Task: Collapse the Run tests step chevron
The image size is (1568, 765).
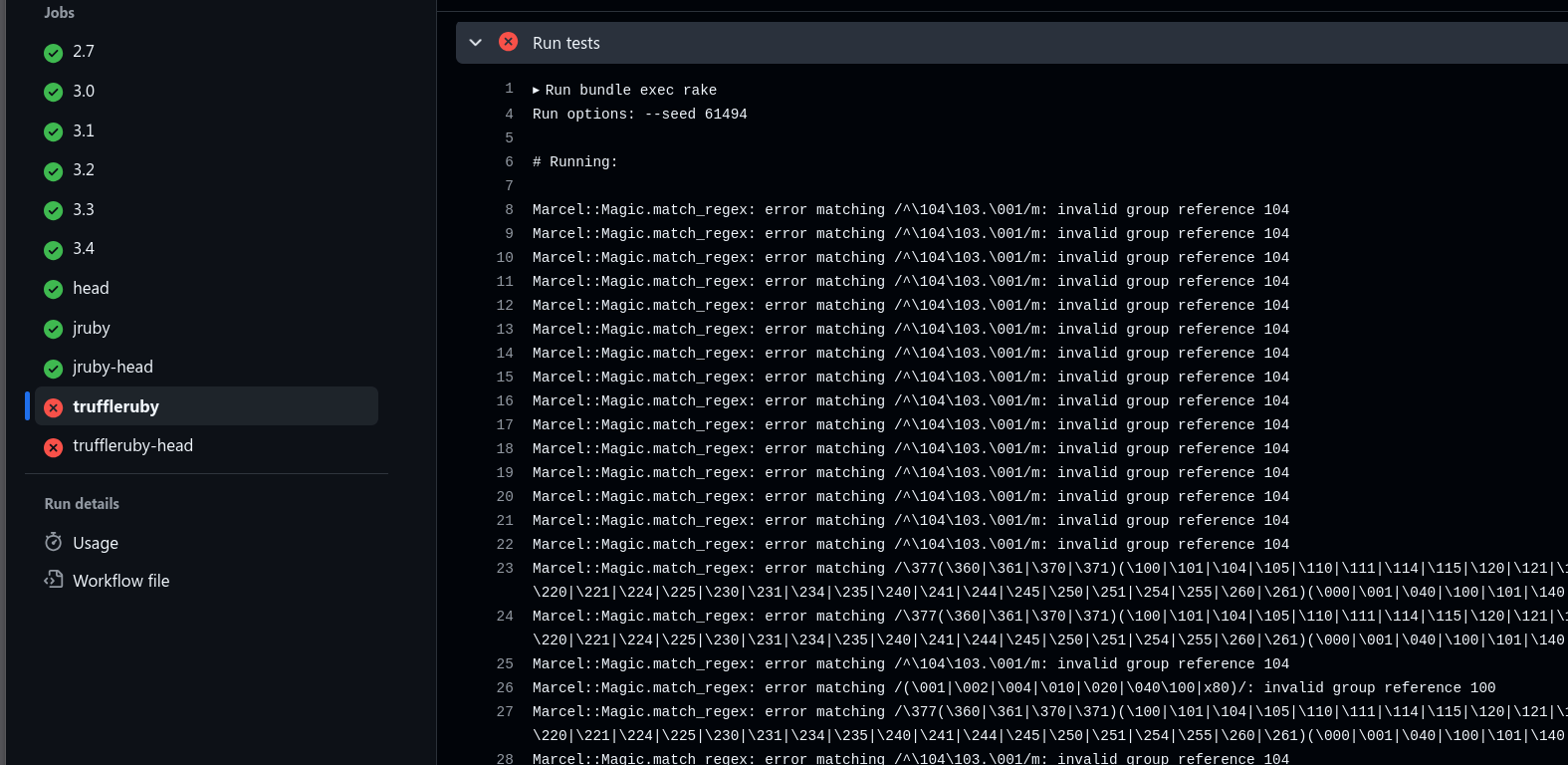Action: 476,43
